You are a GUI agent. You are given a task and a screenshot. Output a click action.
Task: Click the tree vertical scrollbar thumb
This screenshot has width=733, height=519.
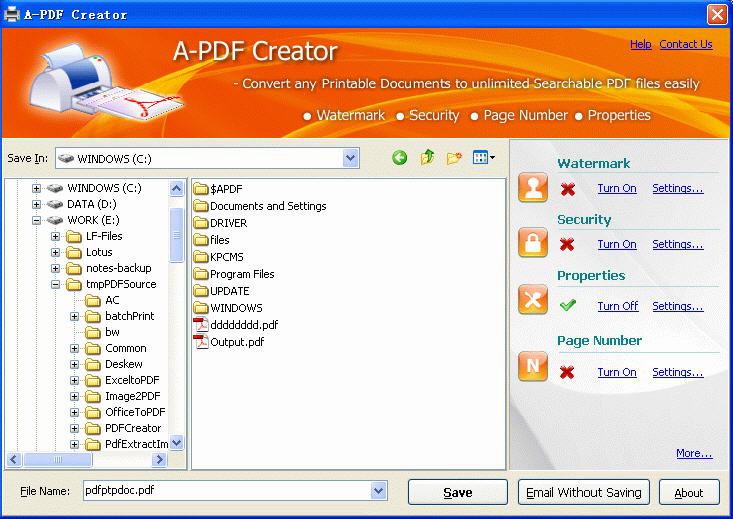(x=177, y=235)
